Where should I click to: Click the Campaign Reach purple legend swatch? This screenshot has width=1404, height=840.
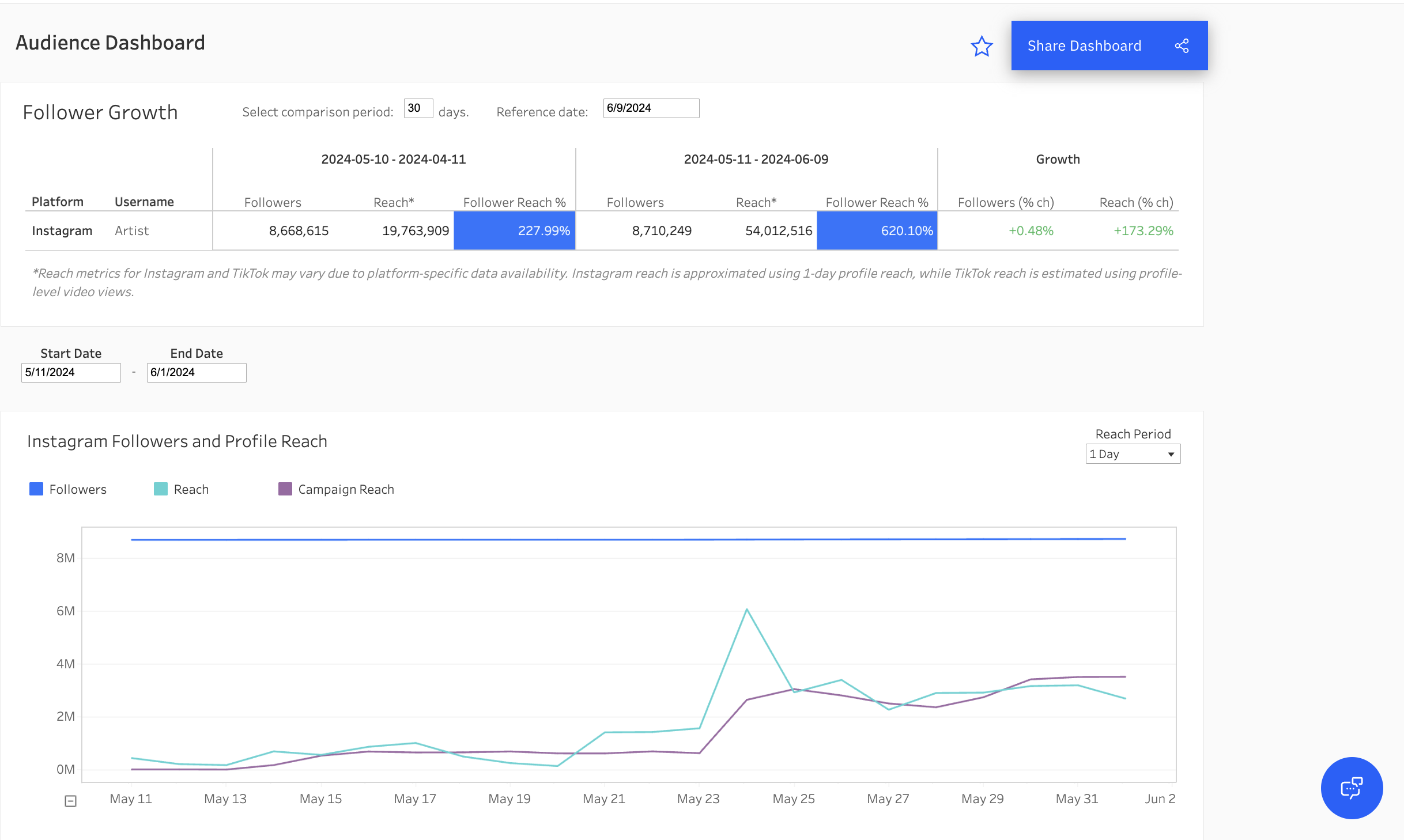pyautogui.click(x=285, y=489)
